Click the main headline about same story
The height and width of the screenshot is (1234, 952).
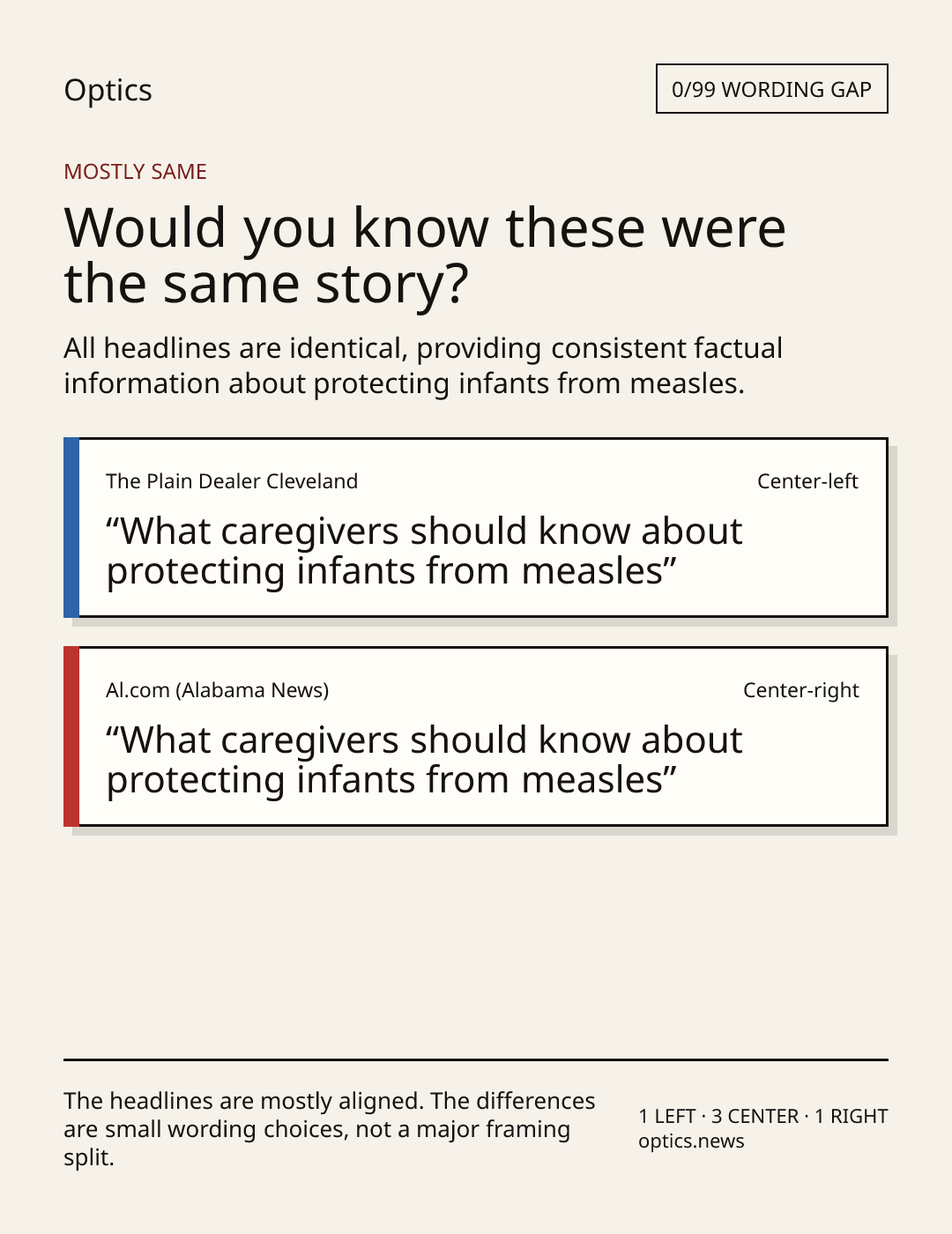(x=424, y=255)
